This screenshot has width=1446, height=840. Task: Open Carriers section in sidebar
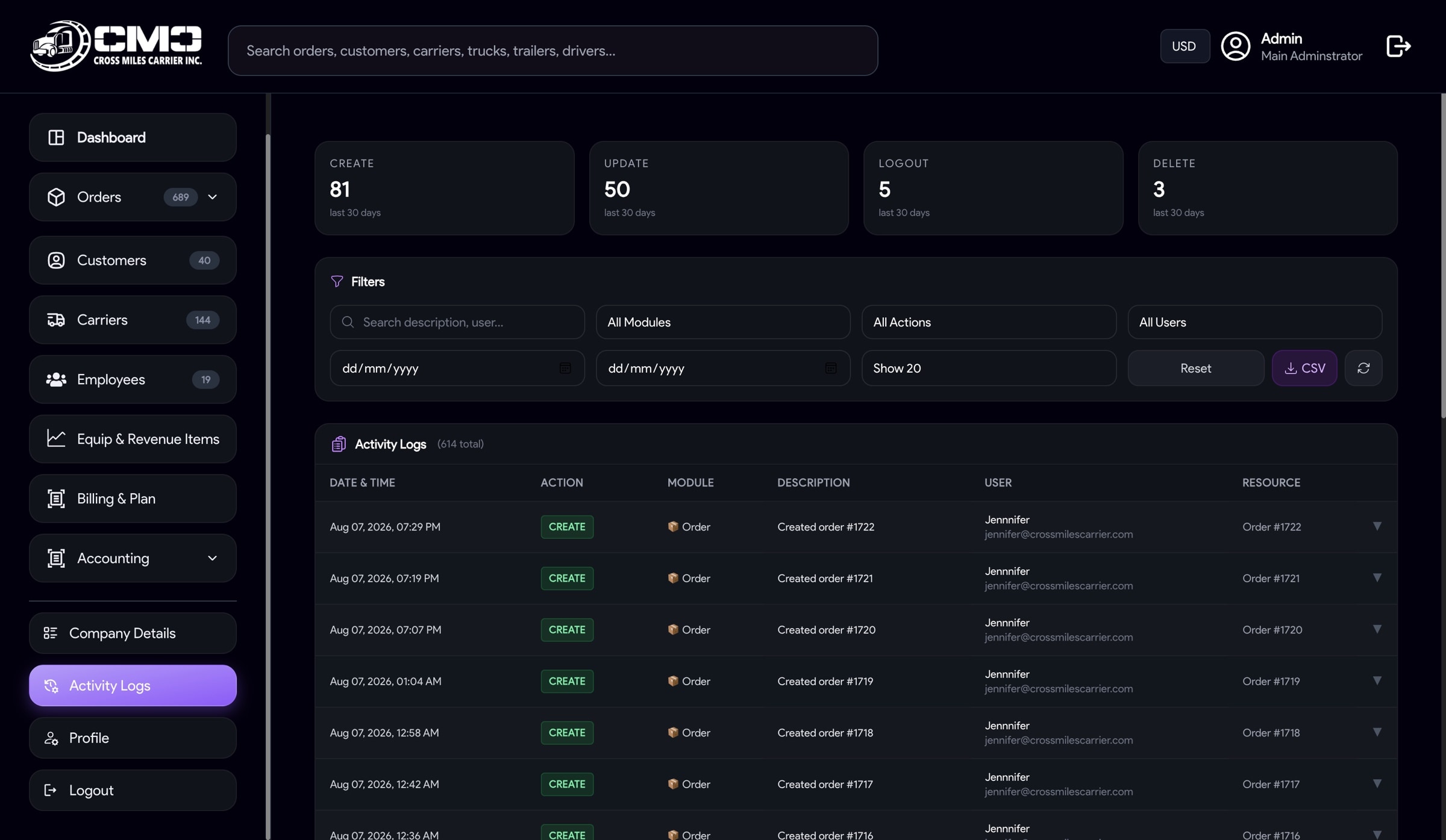click(133, 320)
